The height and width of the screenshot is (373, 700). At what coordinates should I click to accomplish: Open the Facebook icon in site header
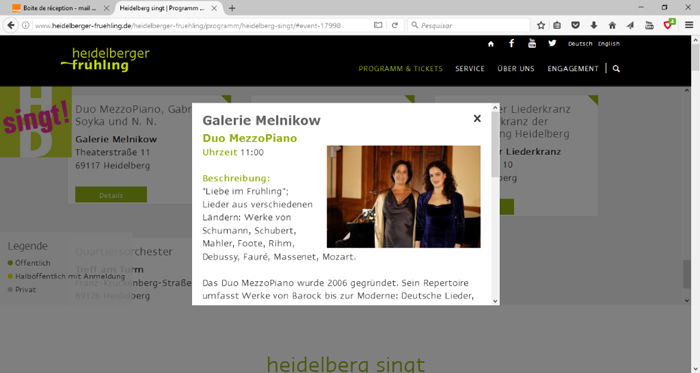pos(511,43)
